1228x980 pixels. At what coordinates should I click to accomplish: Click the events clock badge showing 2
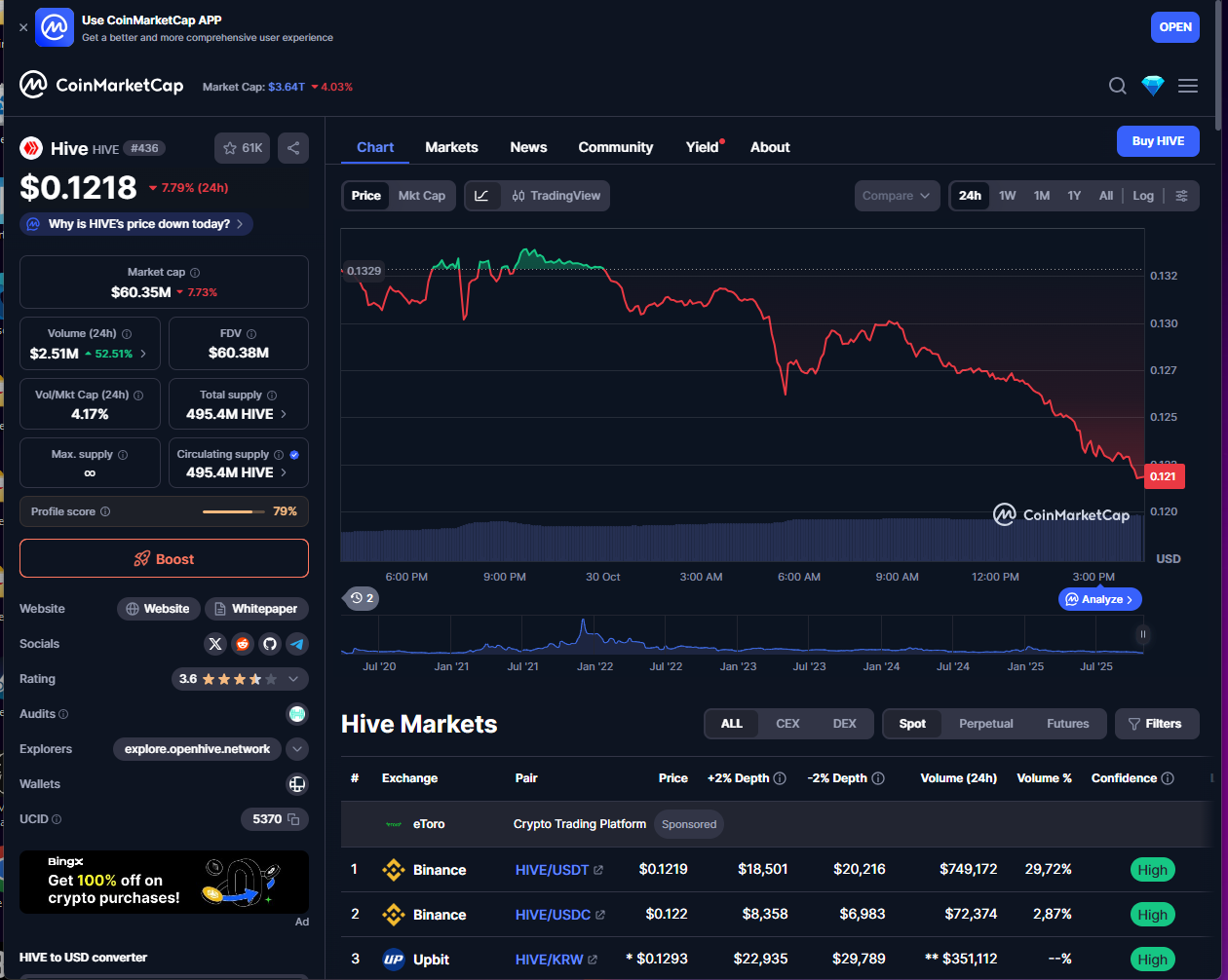pyautogui.click(x=362, y=598)
